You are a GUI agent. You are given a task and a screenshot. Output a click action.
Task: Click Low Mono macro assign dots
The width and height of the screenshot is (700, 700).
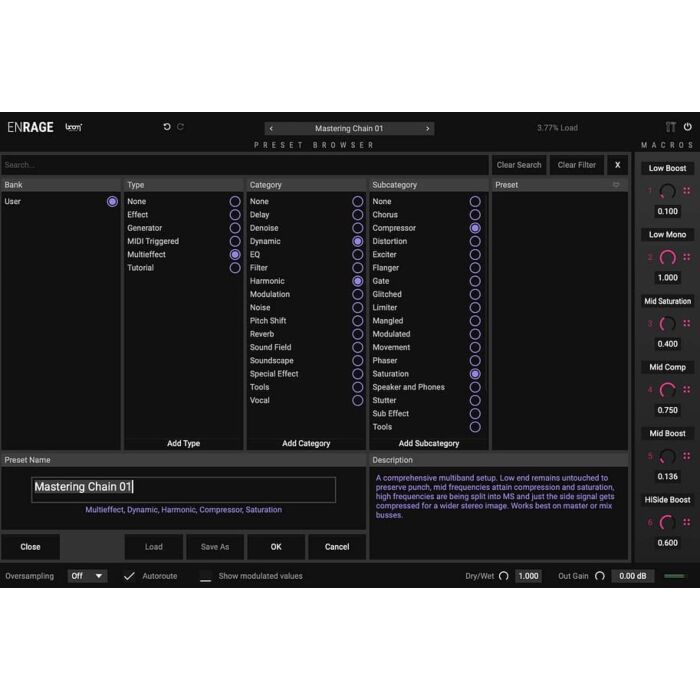tap(687, 257)
